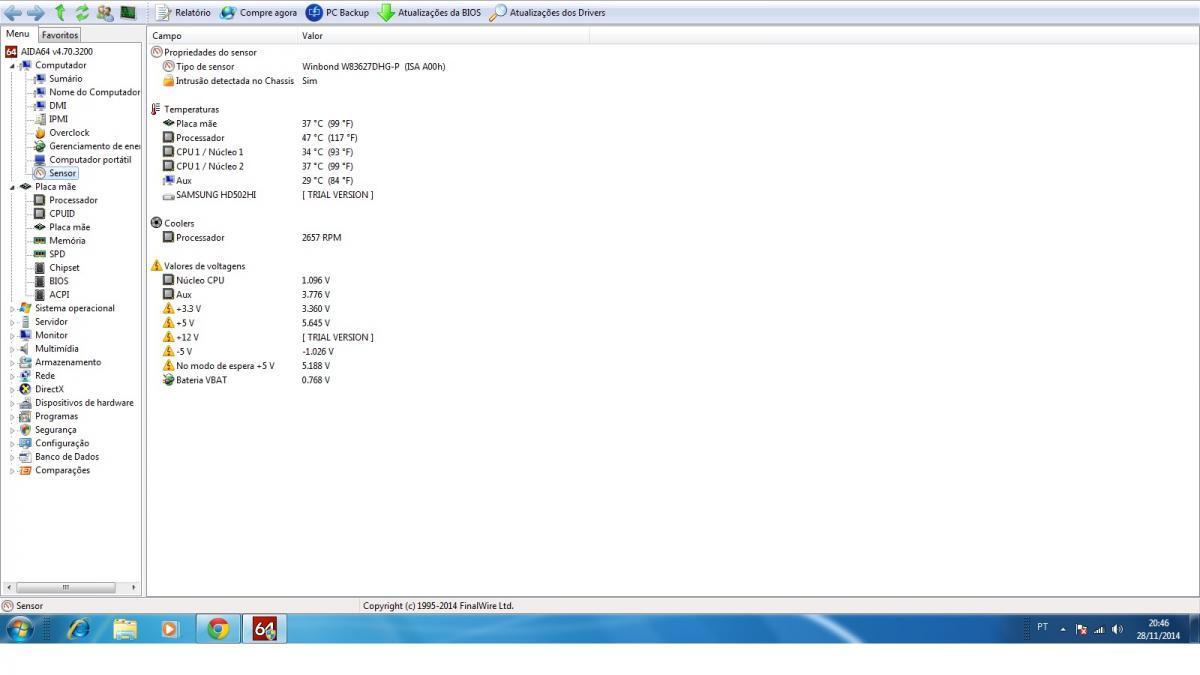Select Dispositivos de hardware in the tree
The height and width of the screenshot is (675, 1200).
84,403
